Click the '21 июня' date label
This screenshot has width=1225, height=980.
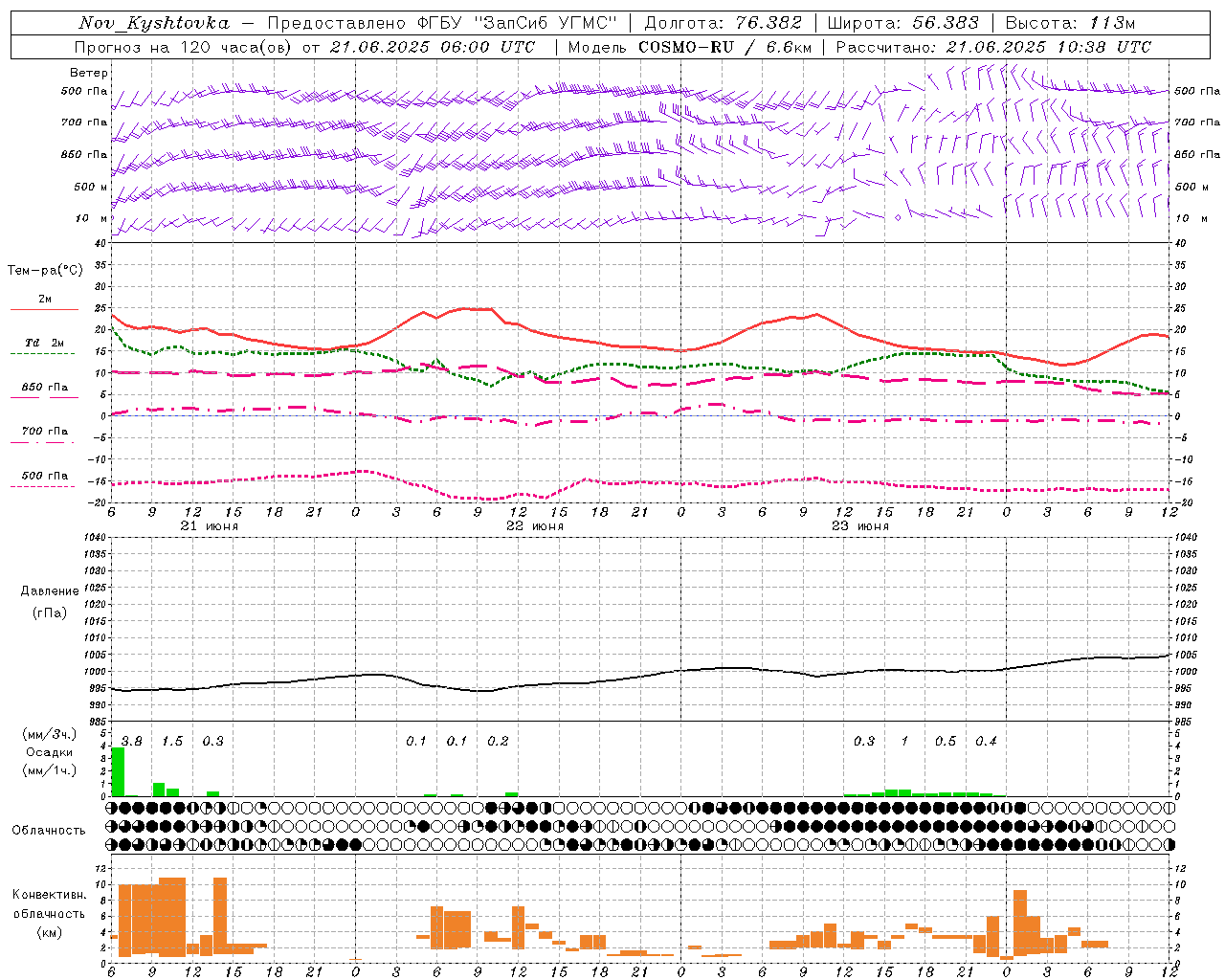tap(210, 526)
